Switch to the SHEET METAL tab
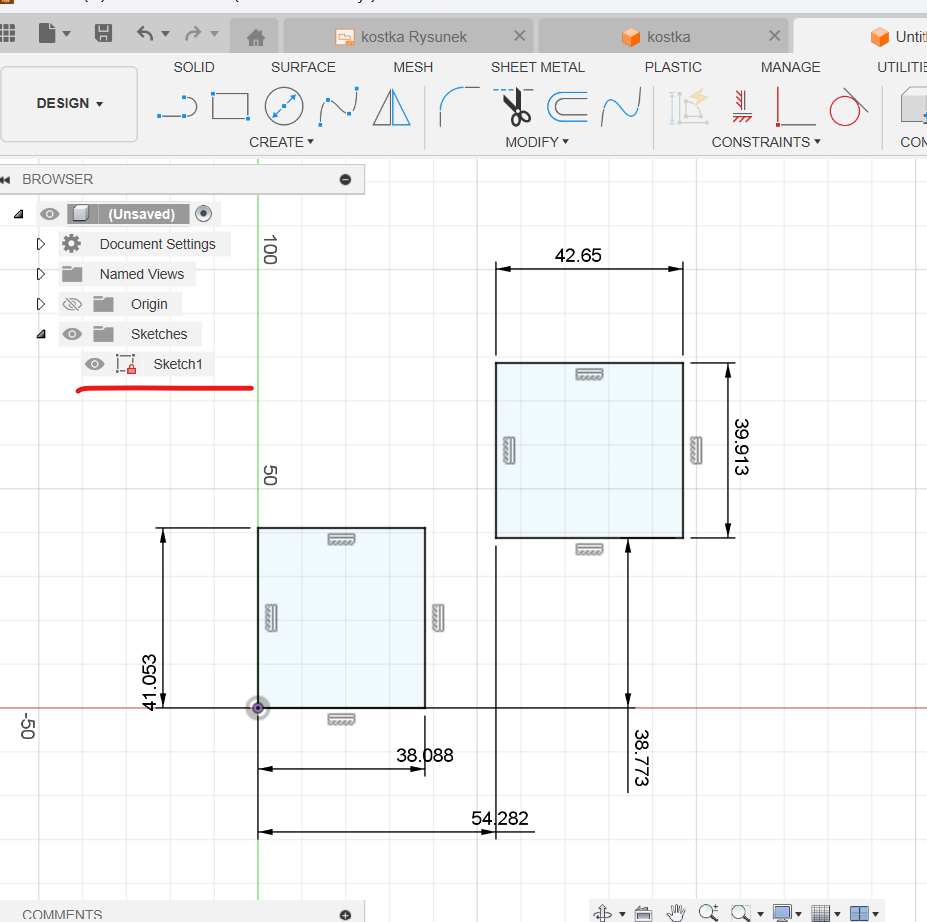 tap(538, 67)
